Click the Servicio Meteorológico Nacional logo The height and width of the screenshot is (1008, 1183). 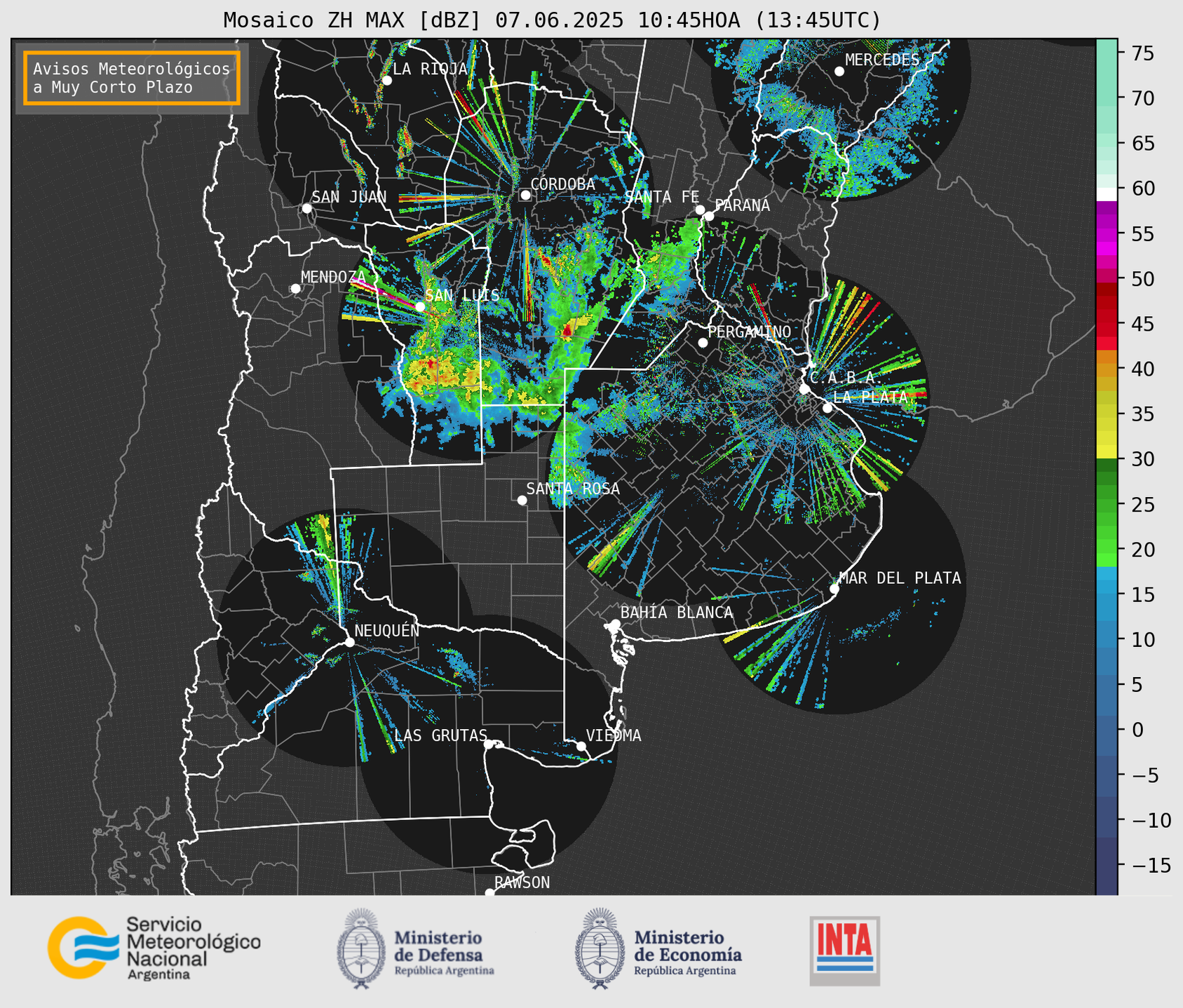154,948
